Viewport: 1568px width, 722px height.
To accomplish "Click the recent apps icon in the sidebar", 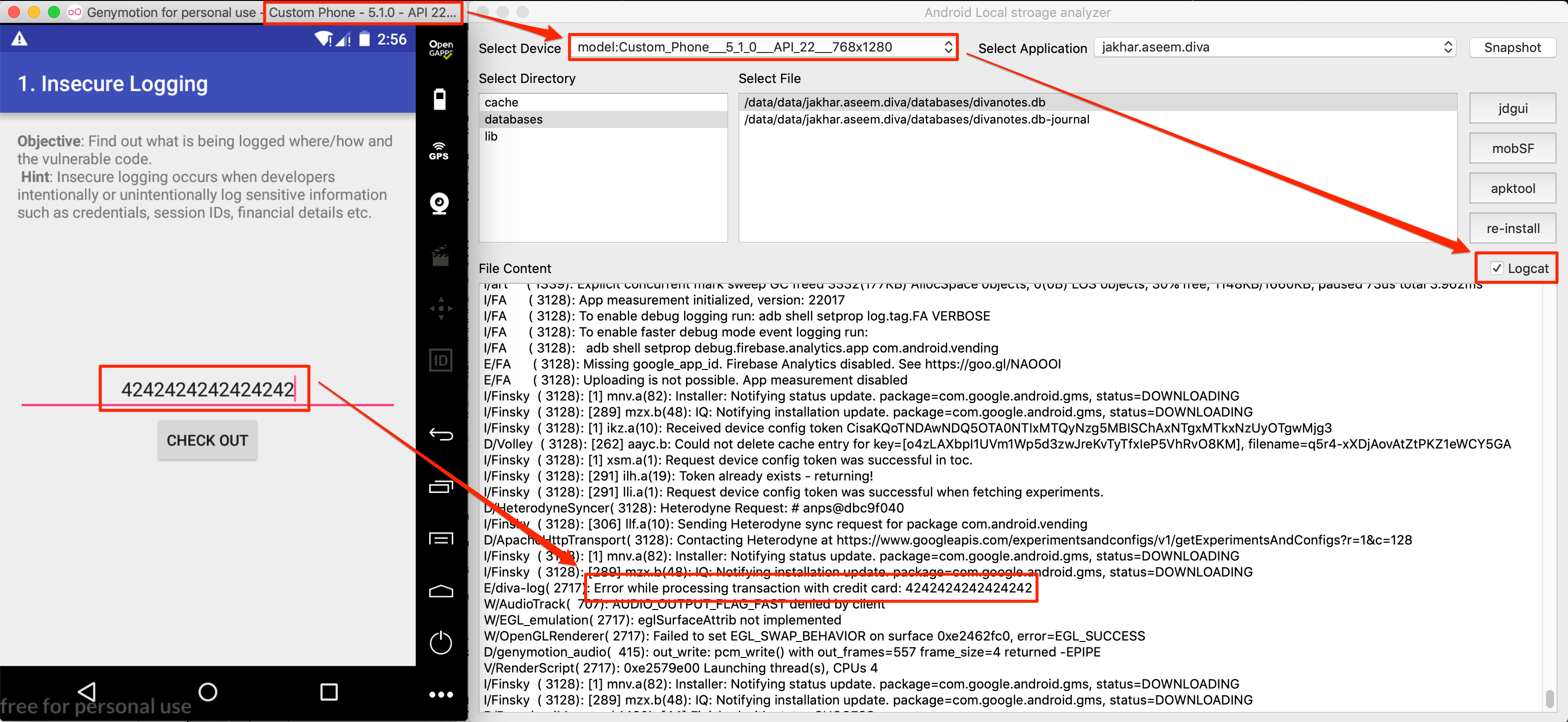I will (x=441, y=487).
